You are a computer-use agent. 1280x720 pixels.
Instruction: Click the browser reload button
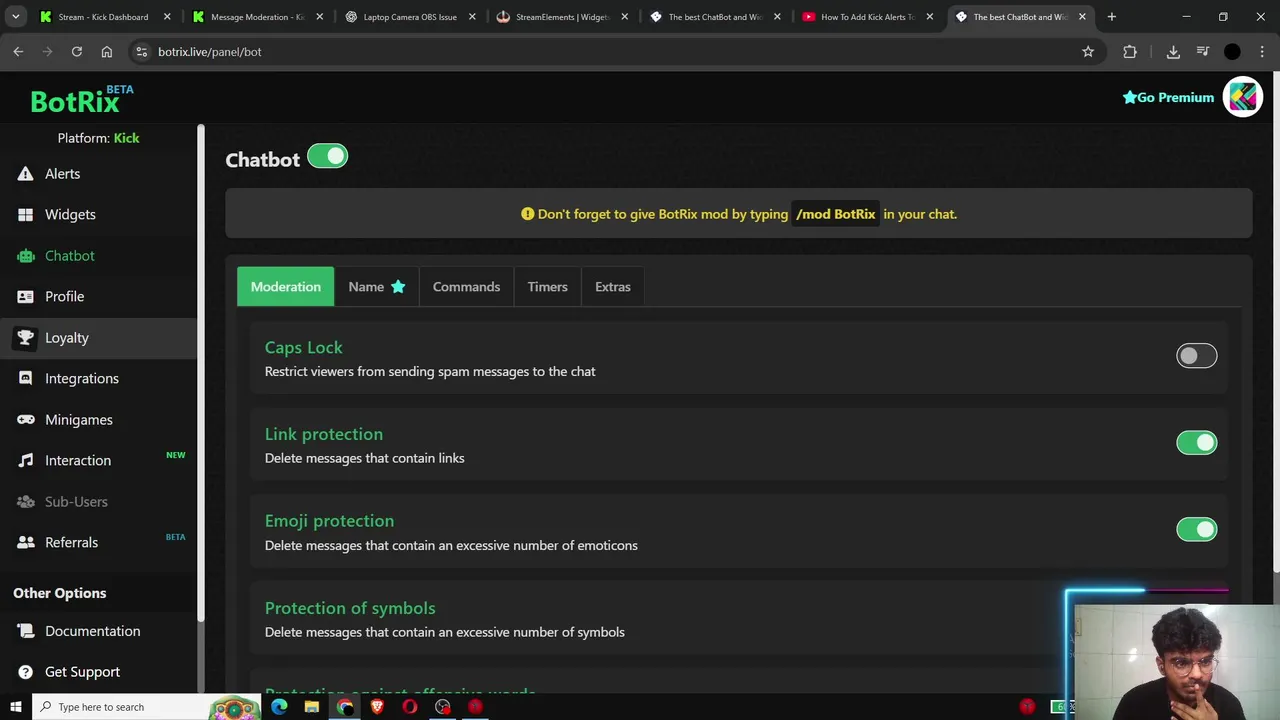click(x=76, y=52)
